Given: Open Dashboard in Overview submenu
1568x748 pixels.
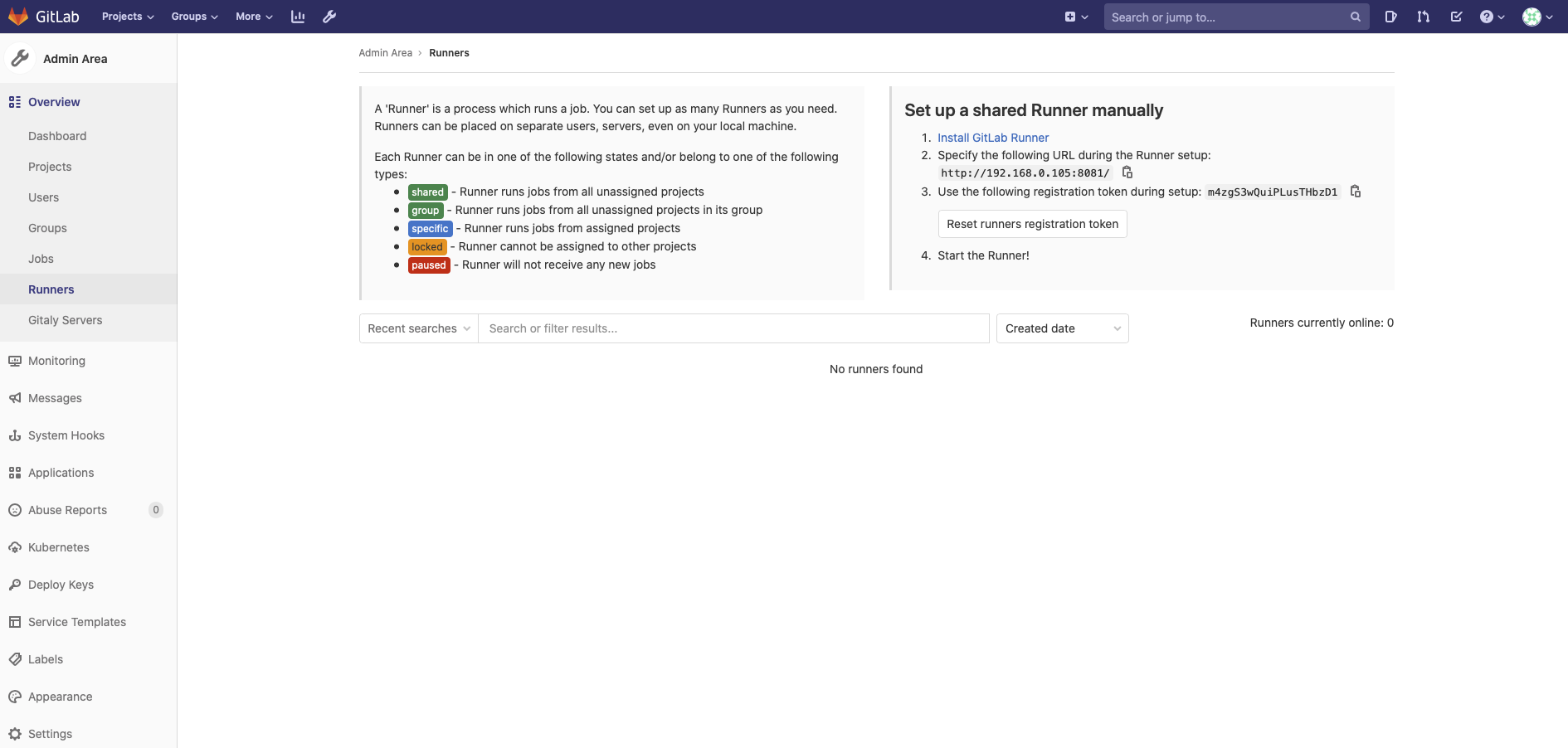Looking at the screenshot, I should tap(57, 136).
